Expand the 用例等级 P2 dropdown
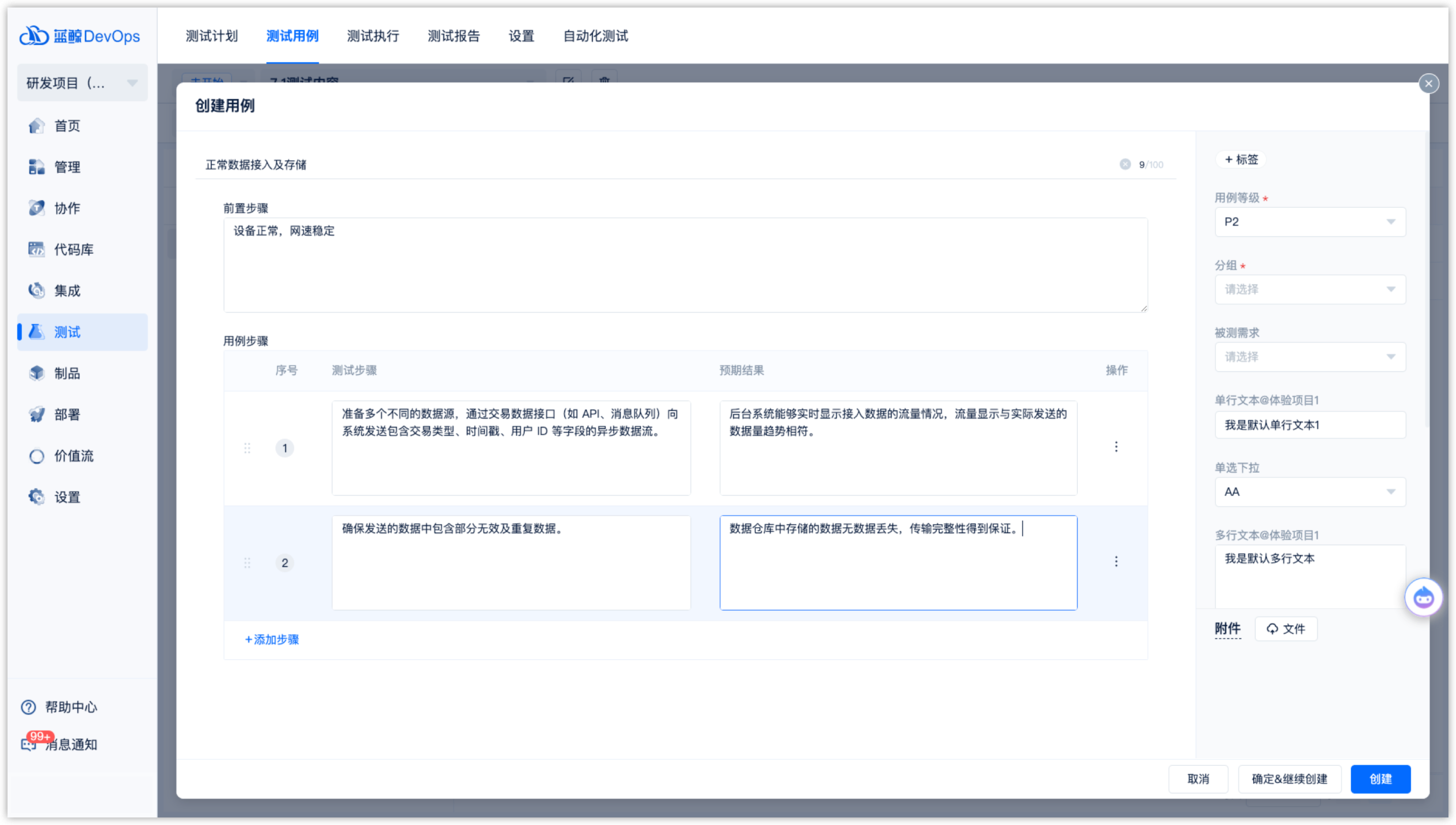 (x=1309, y=222)
